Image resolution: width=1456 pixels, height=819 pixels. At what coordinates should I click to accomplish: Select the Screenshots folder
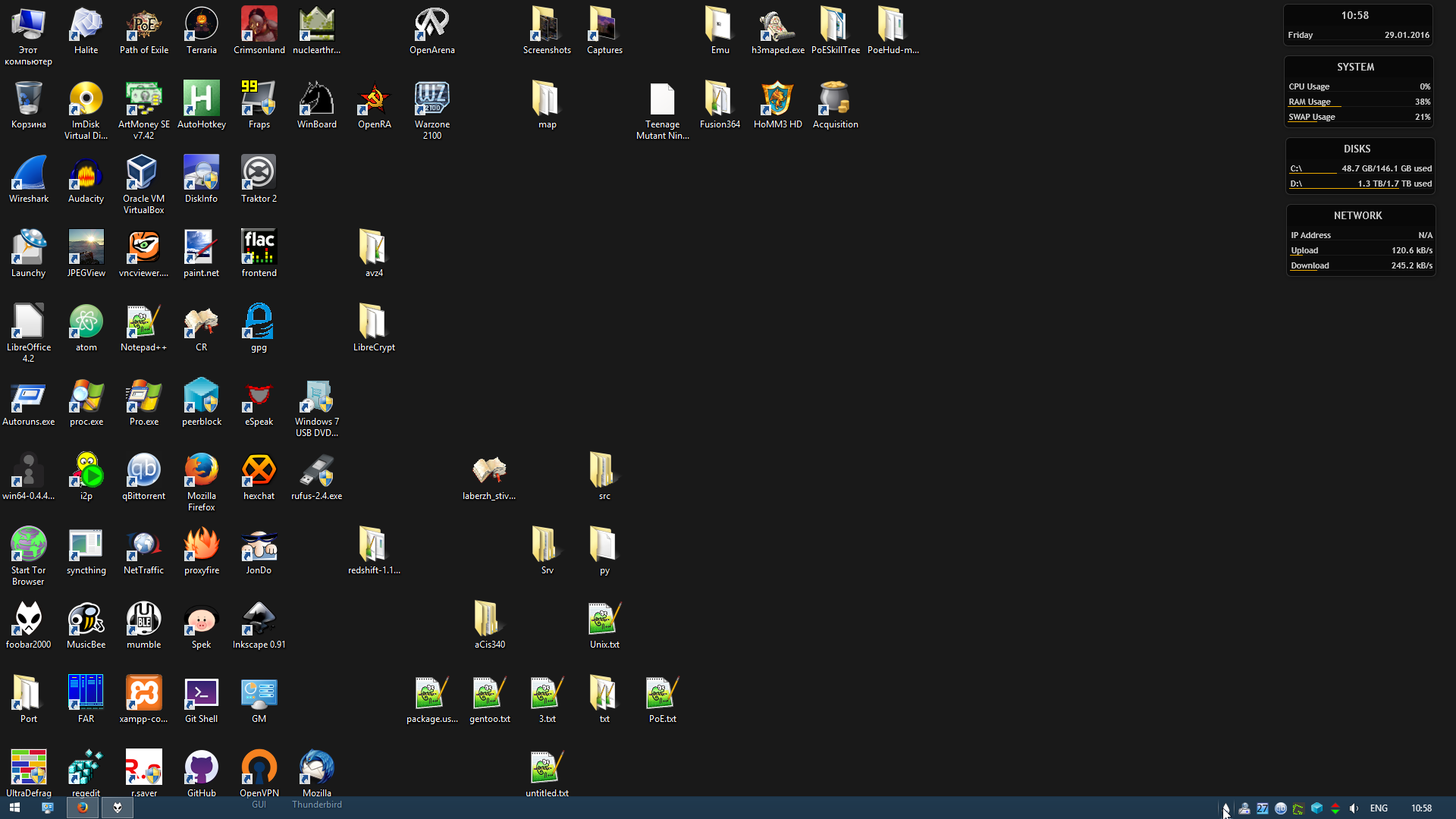(x=548, y=30)
